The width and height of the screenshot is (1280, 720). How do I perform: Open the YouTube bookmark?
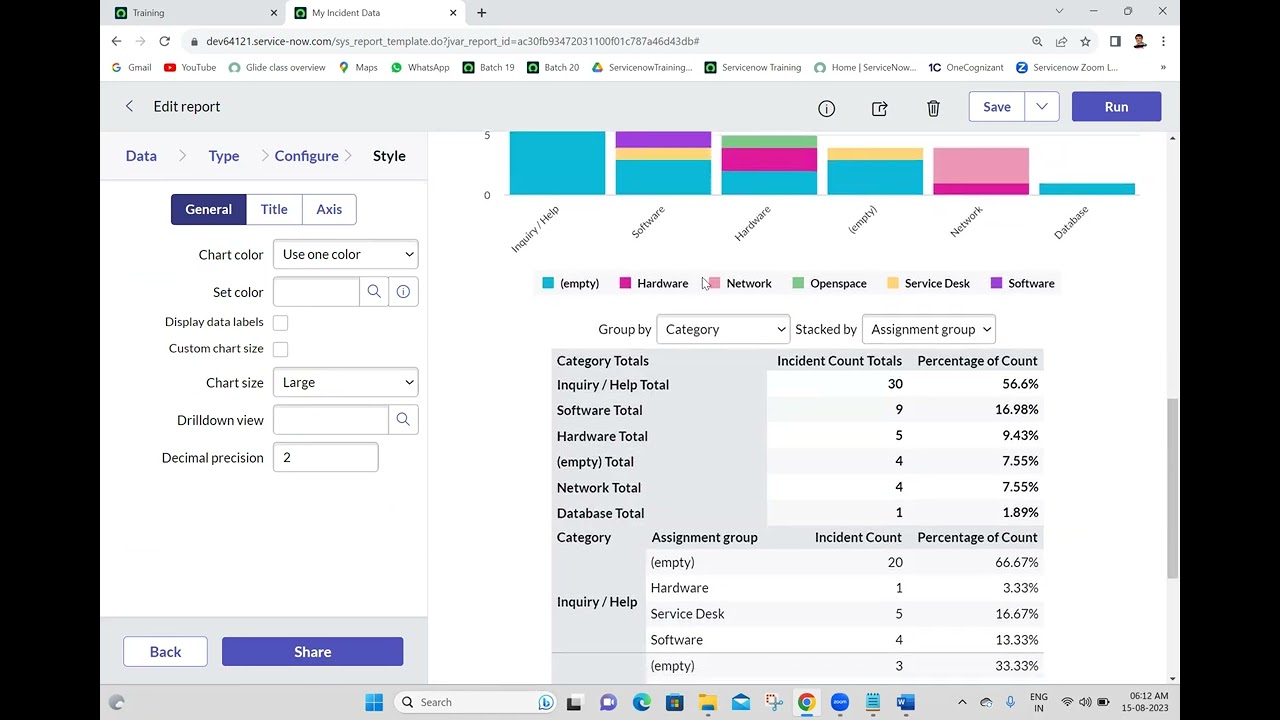point(190,67)
